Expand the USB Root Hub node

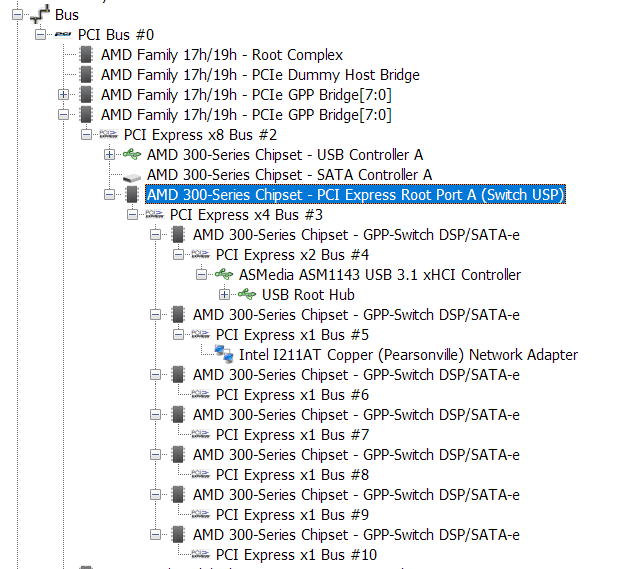click(x=225, y=295)
